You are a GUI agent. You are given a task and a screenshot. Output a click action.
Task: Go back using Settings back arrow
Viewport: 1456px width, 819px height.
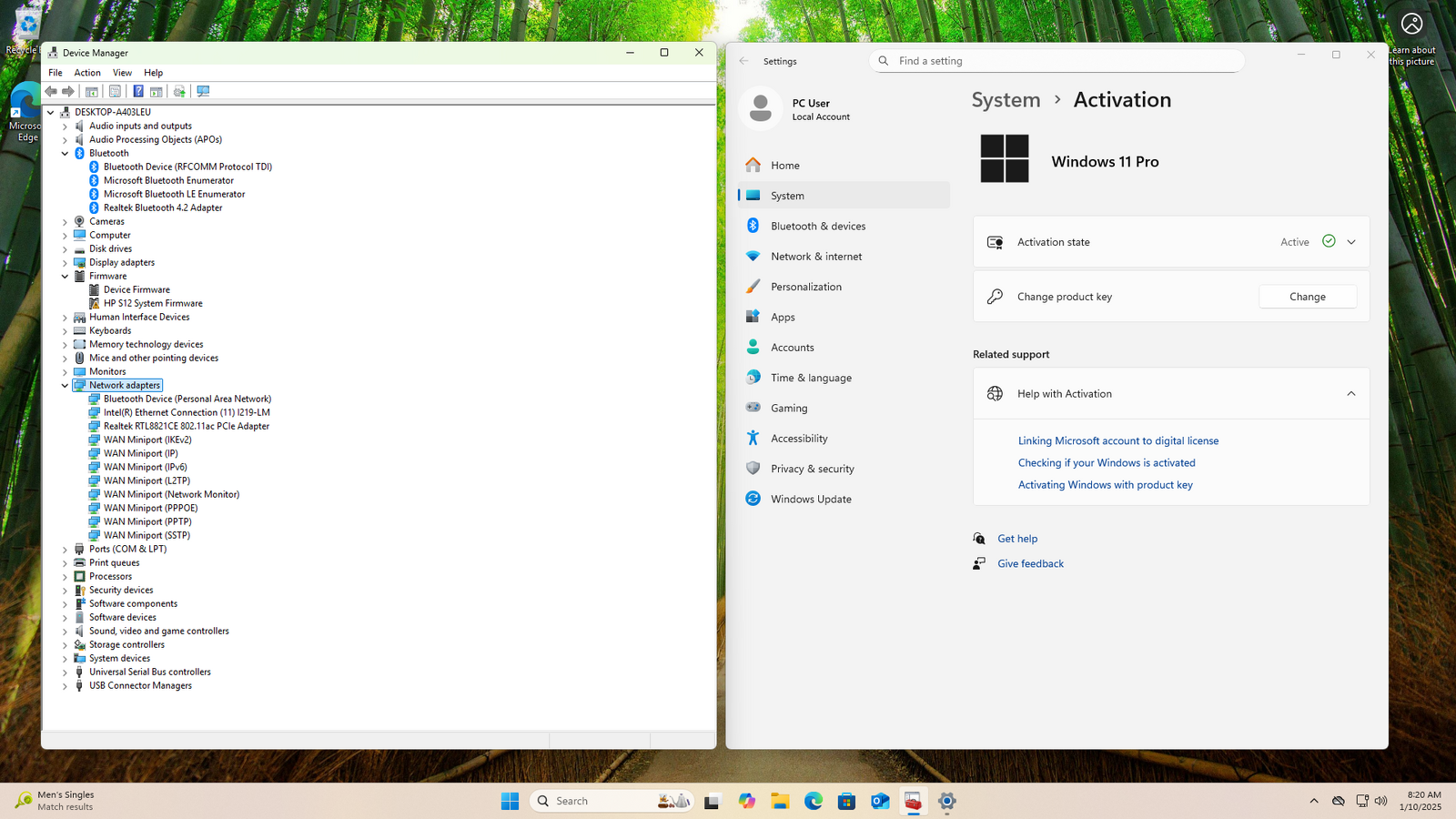[744, 61]
